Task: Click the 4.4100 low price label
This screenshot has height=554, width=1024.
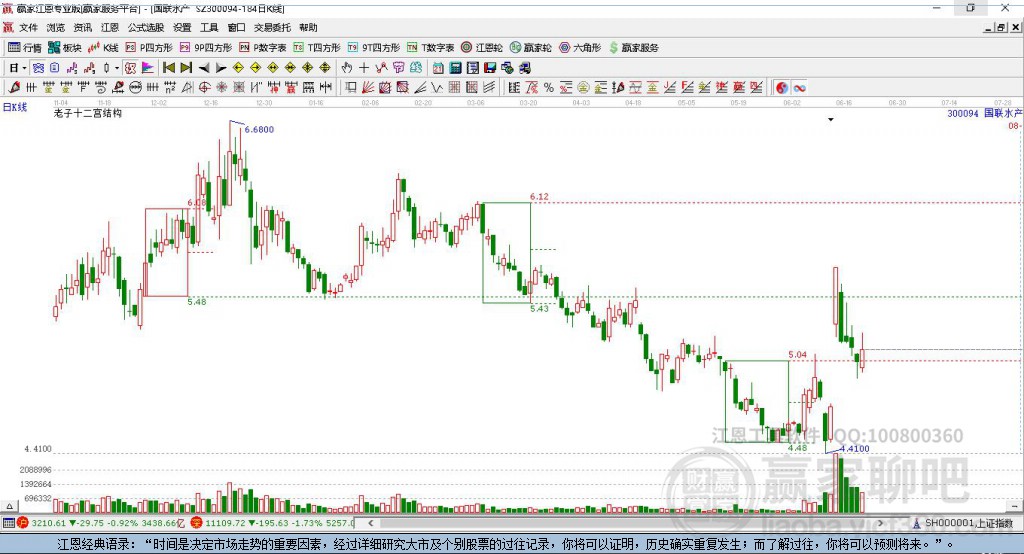Action: 855,449
